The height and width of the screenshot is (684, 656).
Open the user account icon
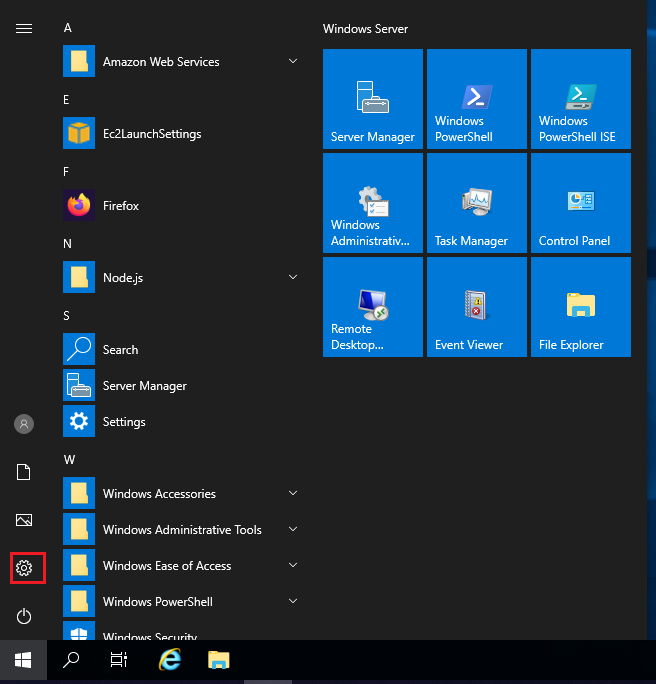coord(24,424)
